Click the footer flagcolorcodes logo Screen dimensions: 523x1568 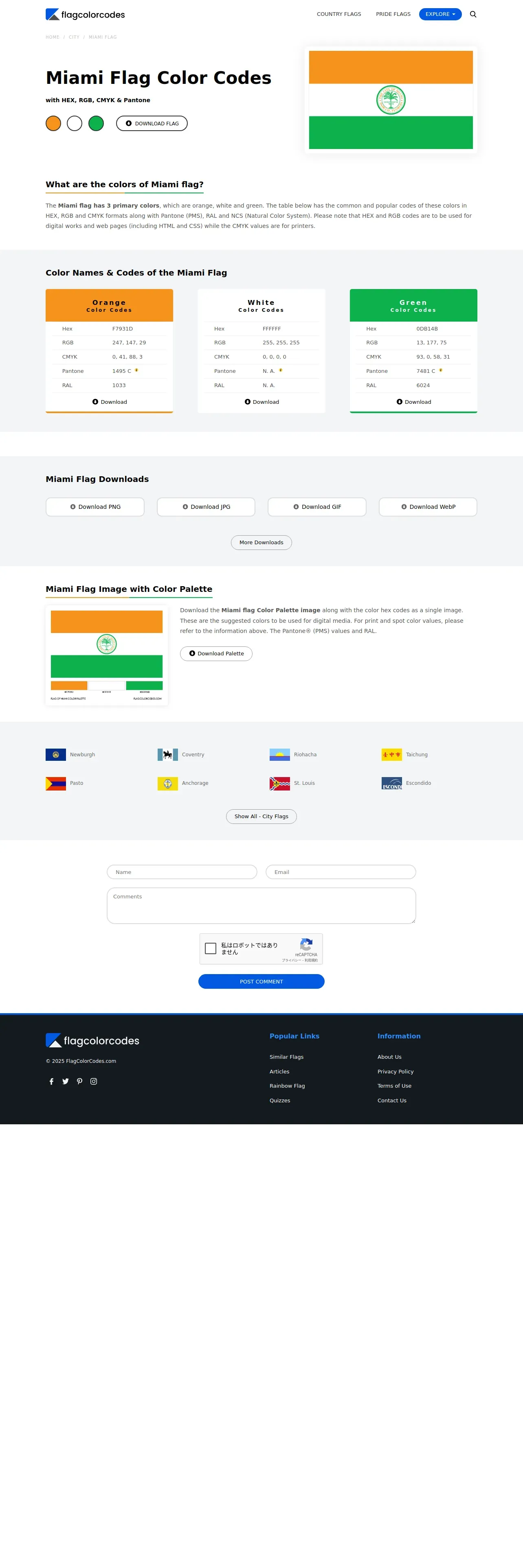click(x=92, y=1041)
